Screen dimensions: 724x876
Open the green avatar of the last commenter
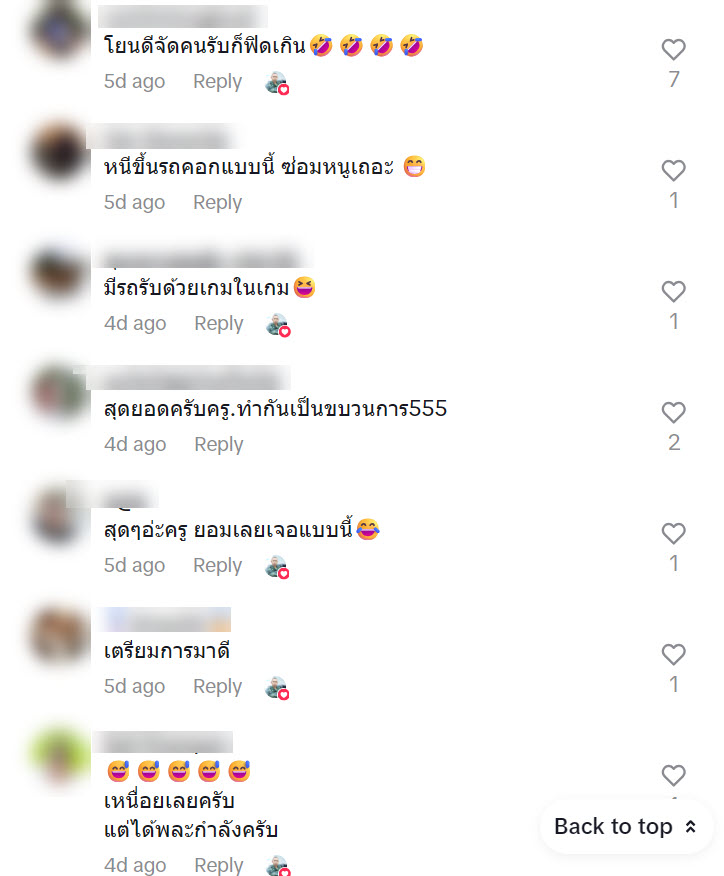[59, 755]
